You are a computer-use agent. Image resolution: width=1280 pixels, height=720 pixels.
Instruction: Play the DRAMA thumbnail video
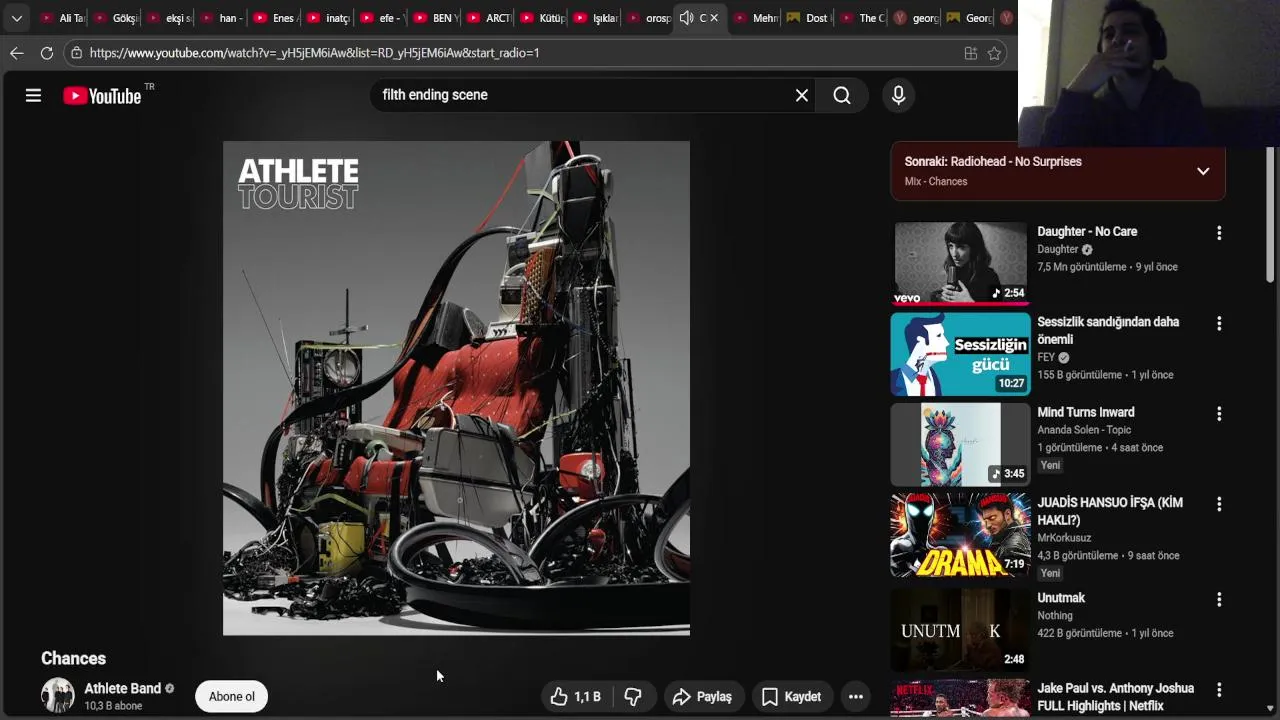click(x=960, y=535)
